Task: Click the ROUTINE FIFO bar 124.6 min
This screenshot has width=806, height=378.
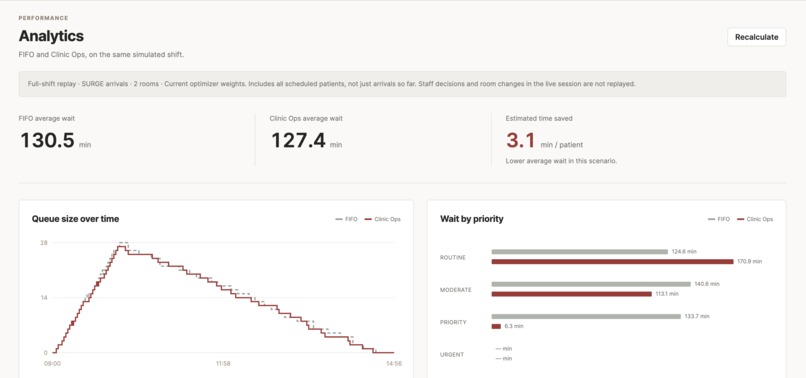Action: (579, 251)
